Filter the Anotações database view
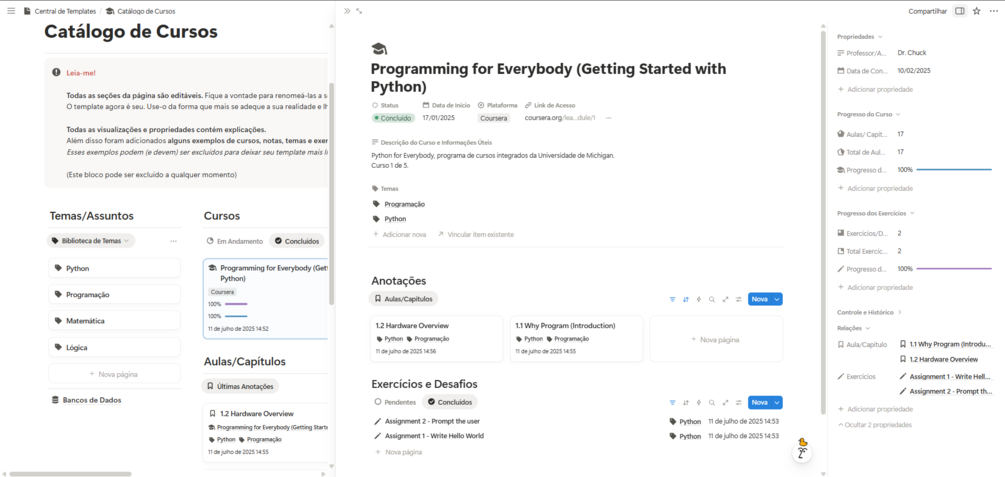The width and height of the screenshot is (1005, 477). coord(673,299)
